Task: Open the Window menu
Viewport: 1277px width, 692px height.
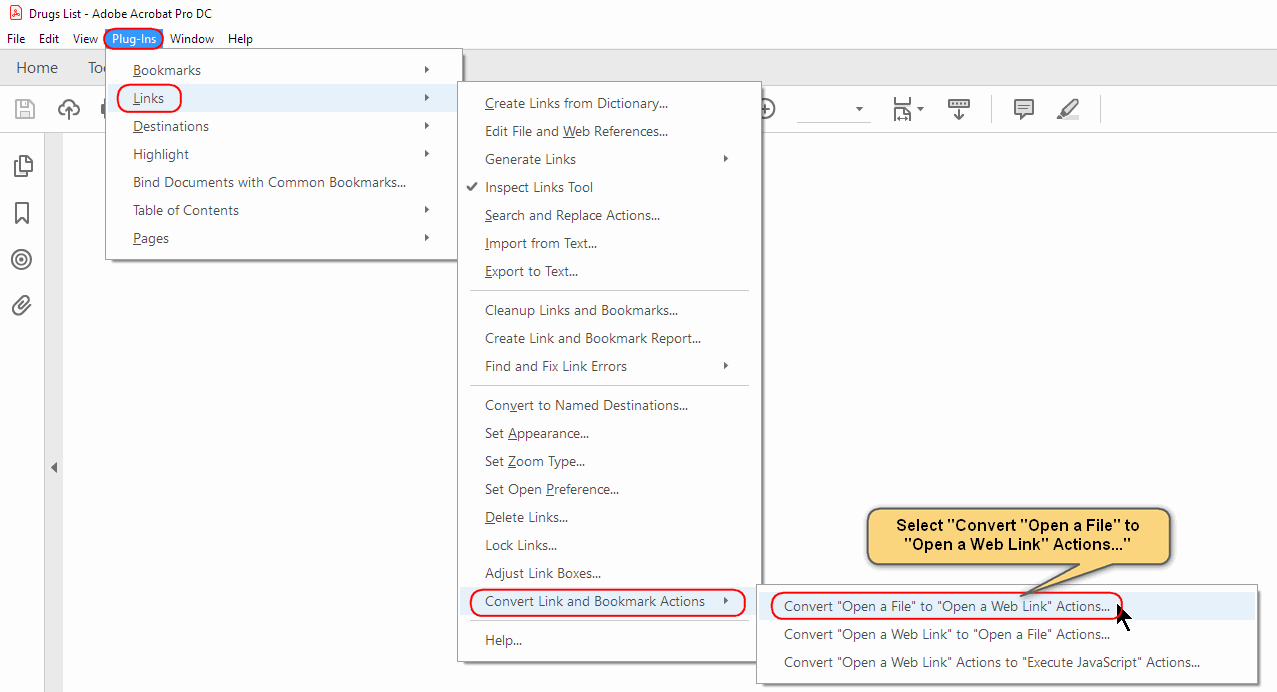Action: [191, 39]
